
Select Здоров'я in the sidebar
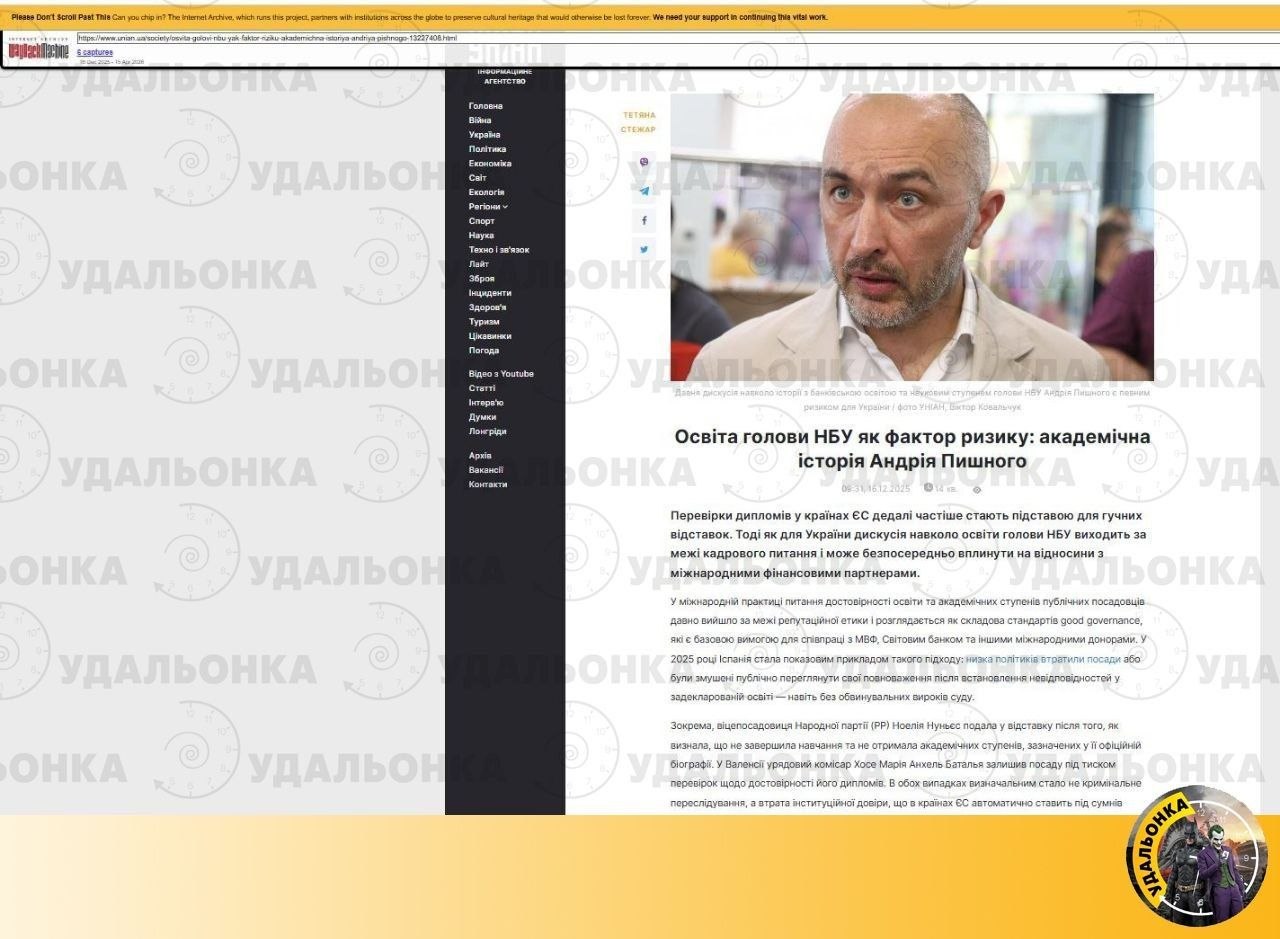coord(487,307)
